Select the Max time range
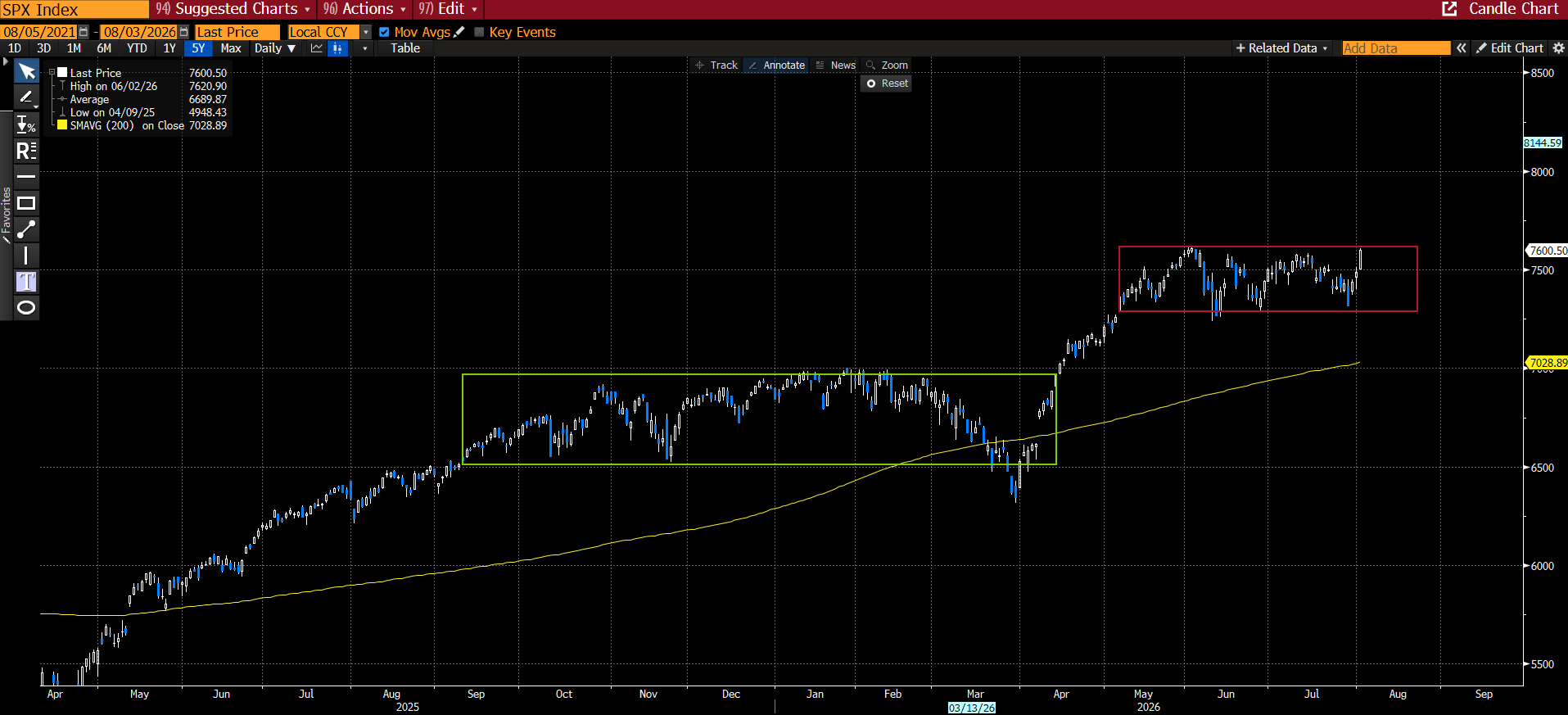 pos(231,48)
